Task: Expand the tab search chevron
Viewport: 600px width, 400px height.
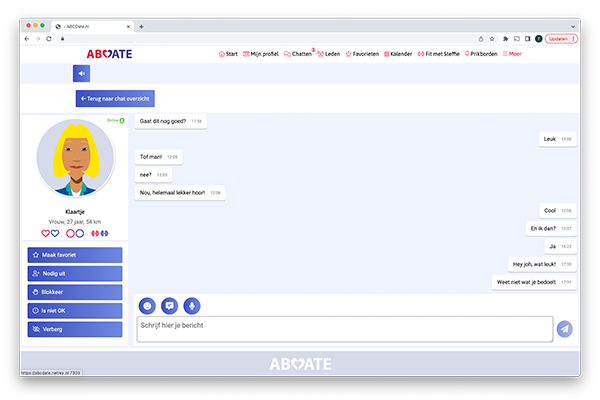Action: (573, 26)
